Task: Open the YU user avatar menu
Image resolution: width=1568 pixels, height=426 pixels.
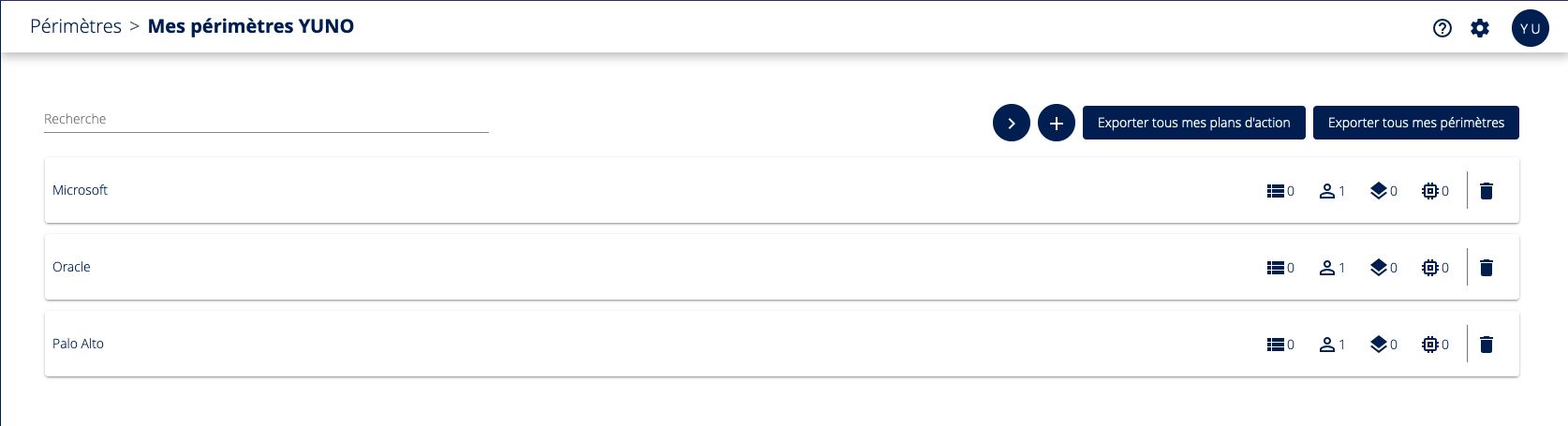Action: pos(1531,28)
